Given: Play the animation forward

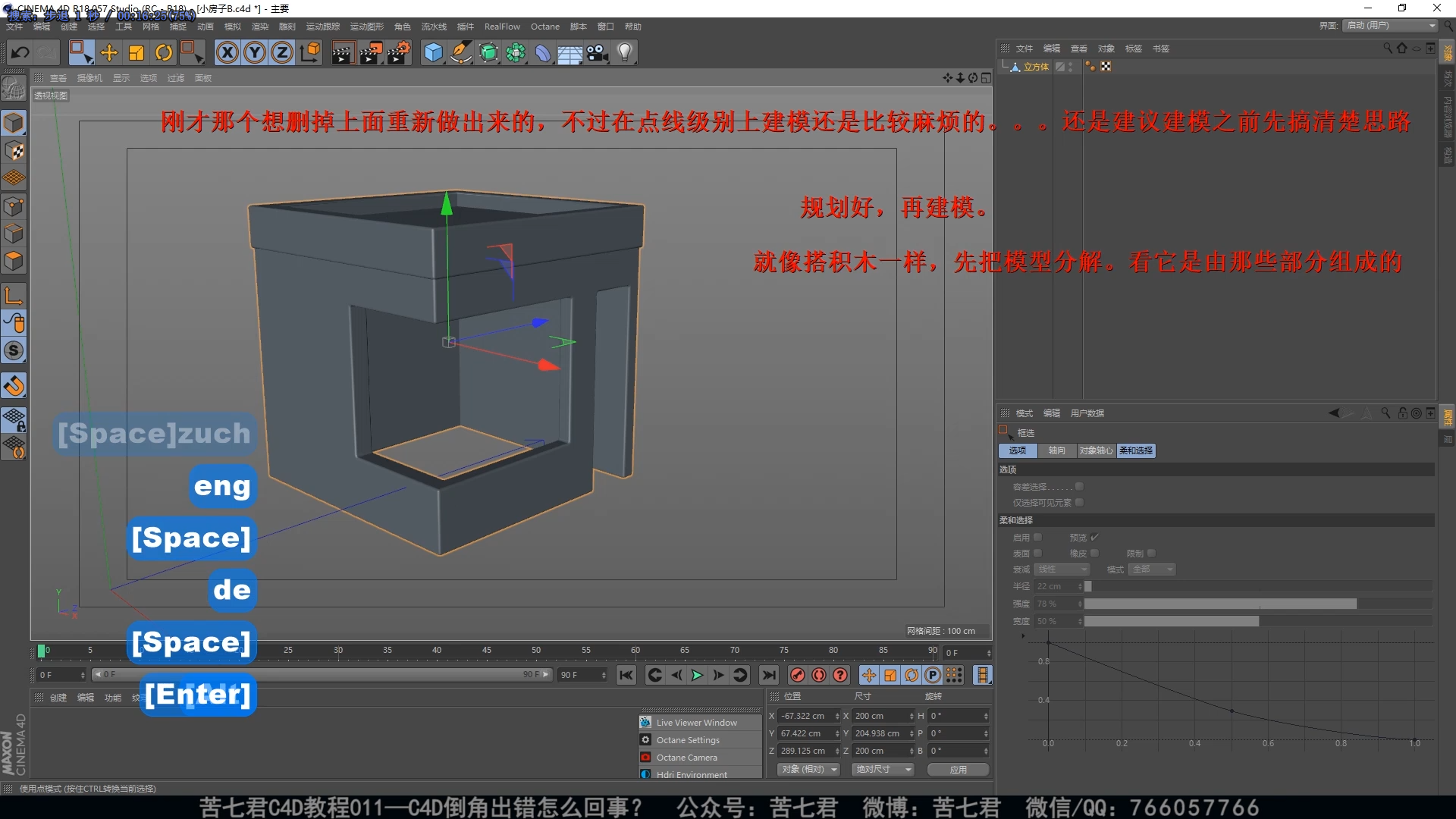Looking at the screenshot, I should pos(697,675).
